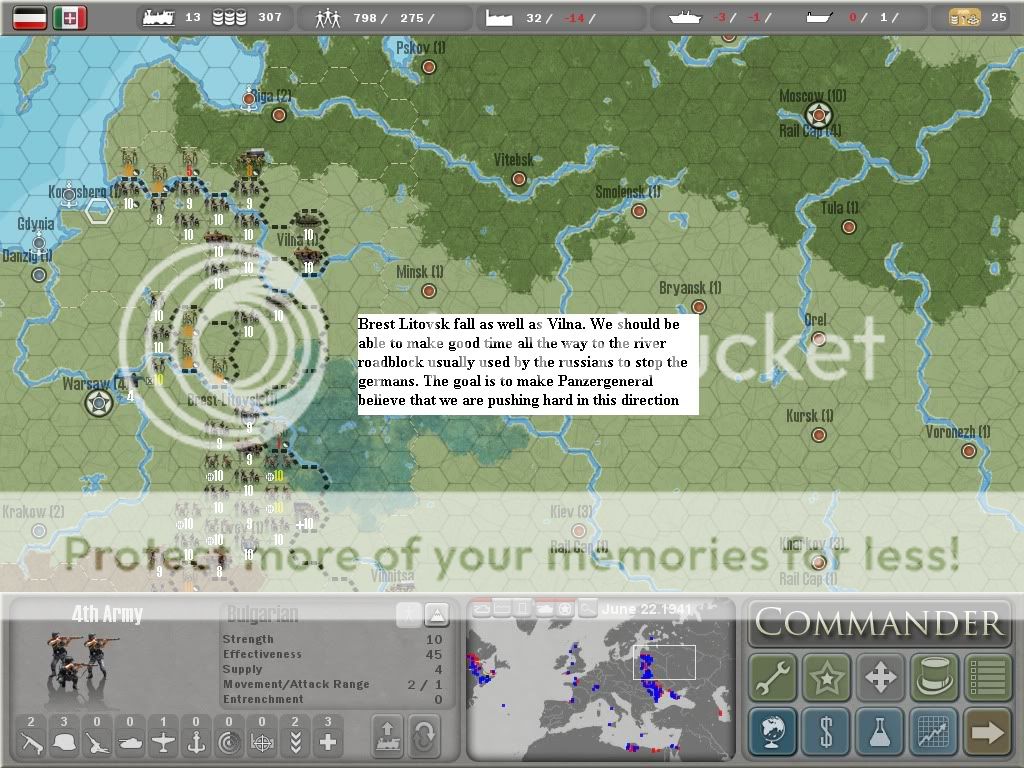Click the arrow end turn button

point(987,731)
